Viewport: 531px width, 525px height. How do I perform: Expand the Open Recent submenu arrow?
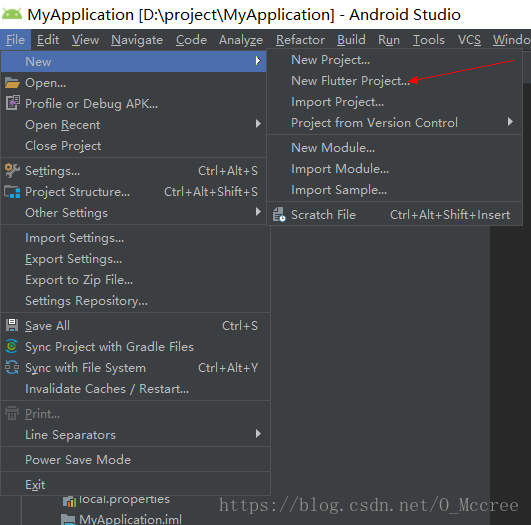(258, 124)
